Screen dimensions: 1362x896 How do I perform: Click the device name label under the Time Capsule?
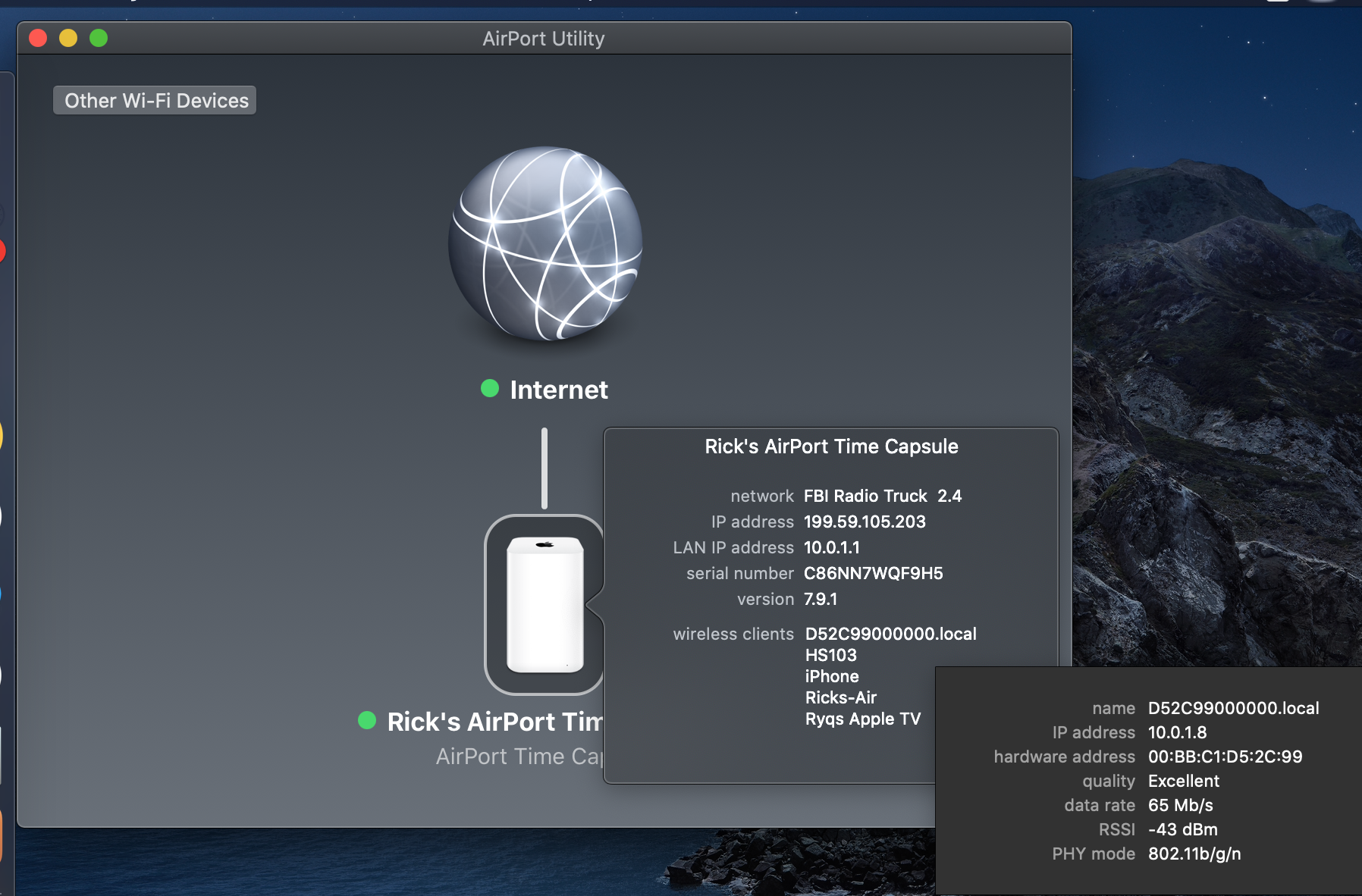(494, 722)
